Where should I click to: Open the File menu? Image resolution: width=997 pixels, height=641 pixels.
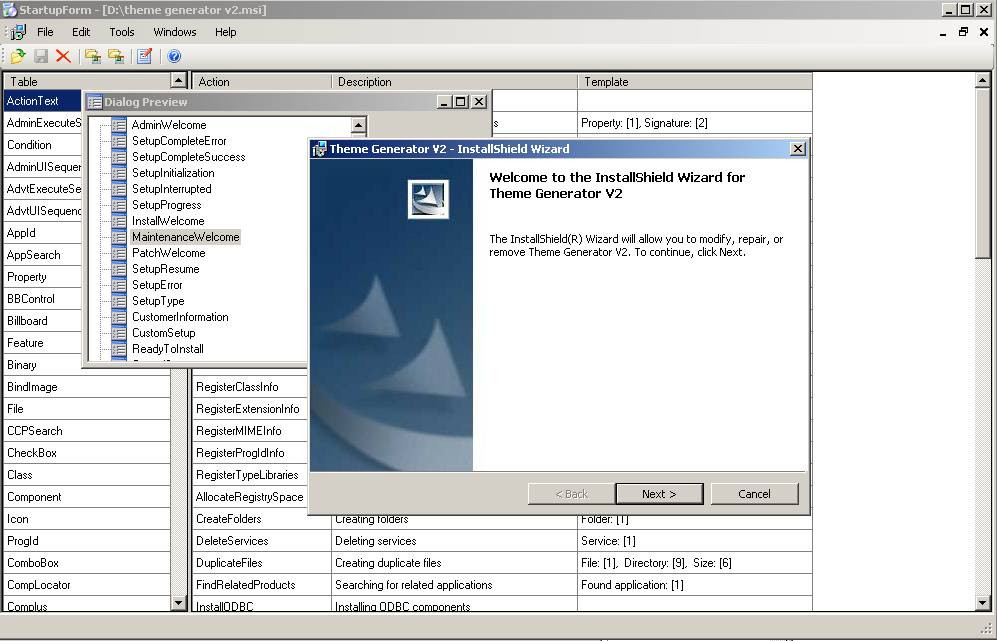45,32
